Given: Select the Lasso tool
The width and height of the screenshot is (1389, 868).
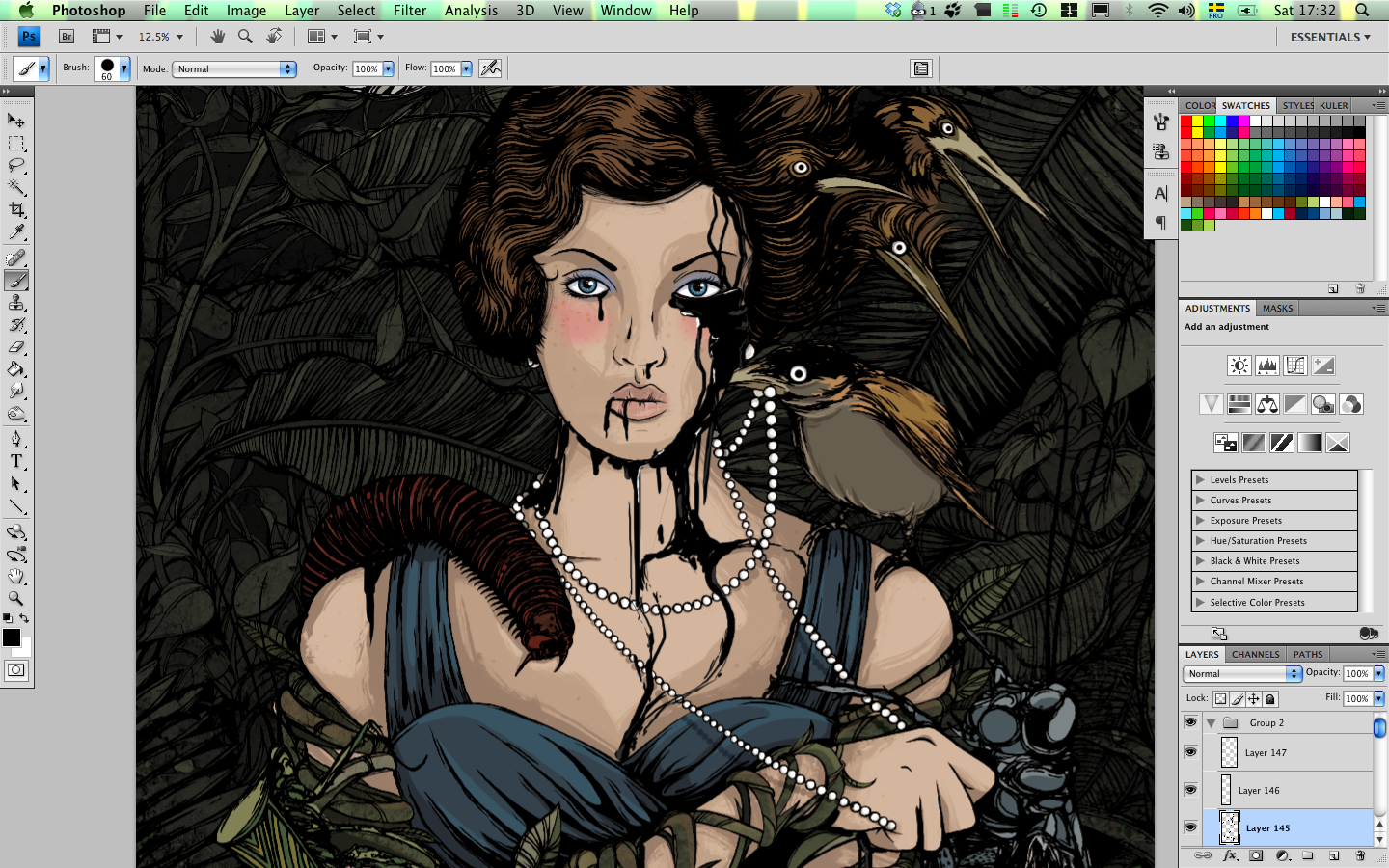Looking at the screenshot, I should coord(16,165).
